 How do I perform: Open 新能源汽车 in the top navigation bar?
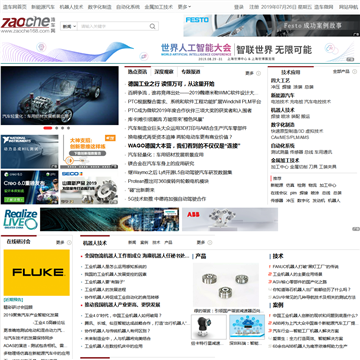(x=43, y=7)
